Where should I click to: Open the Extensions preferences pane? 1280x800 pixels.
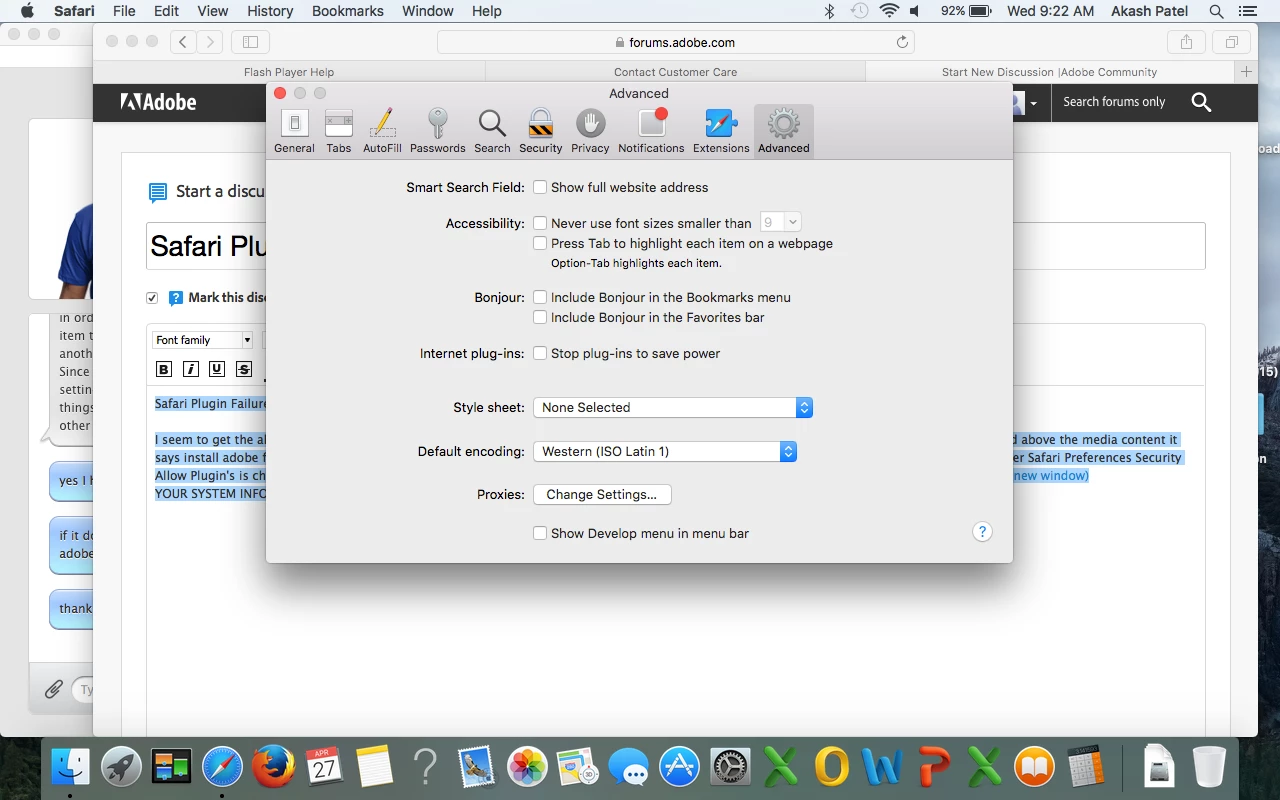click(x=721, y=132)
